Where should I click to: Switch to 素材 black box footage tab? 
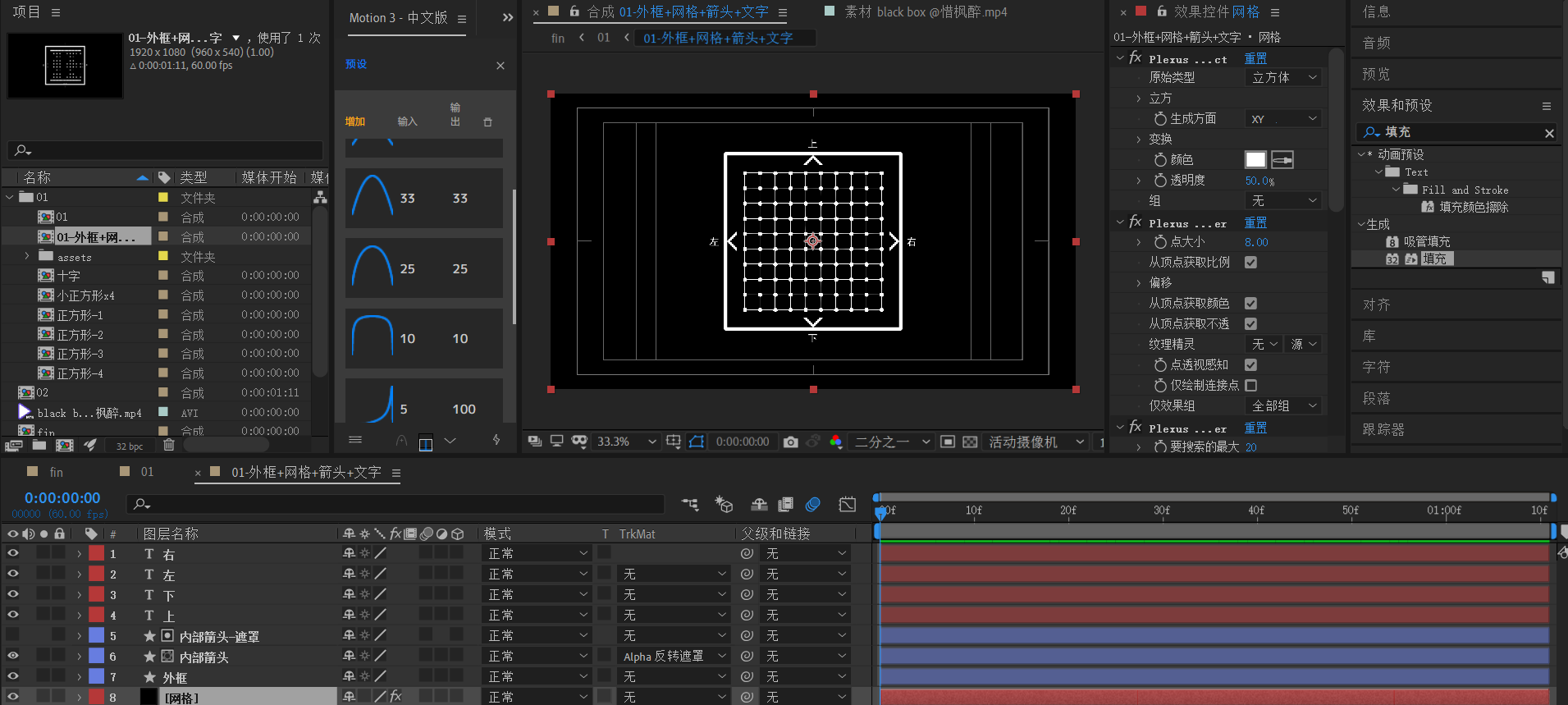pos(926,11)
